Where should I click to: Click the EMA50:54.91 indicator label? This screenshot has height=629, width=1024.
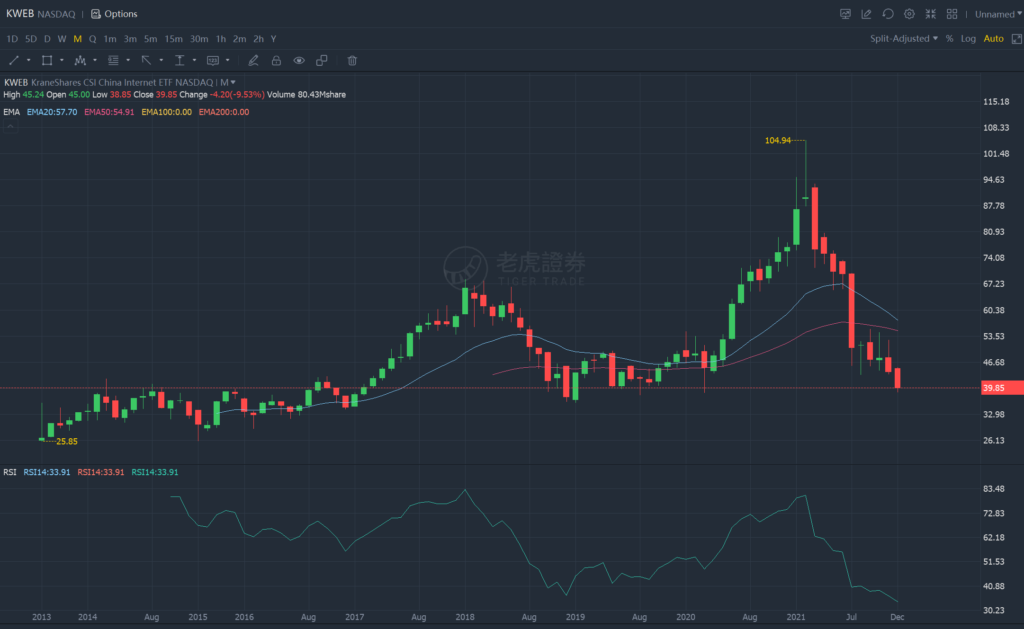click(x=109, y=112)
